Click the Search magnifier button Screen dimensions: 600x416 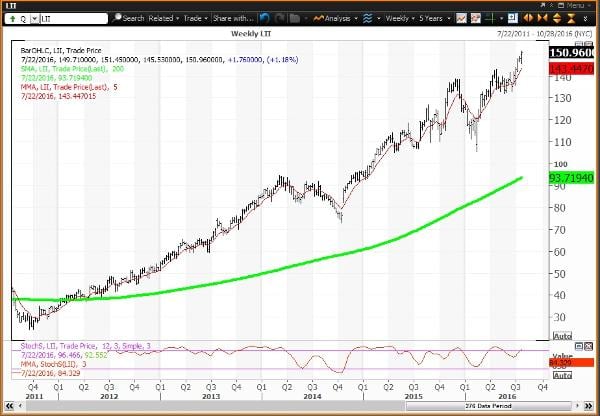(128, 18)
